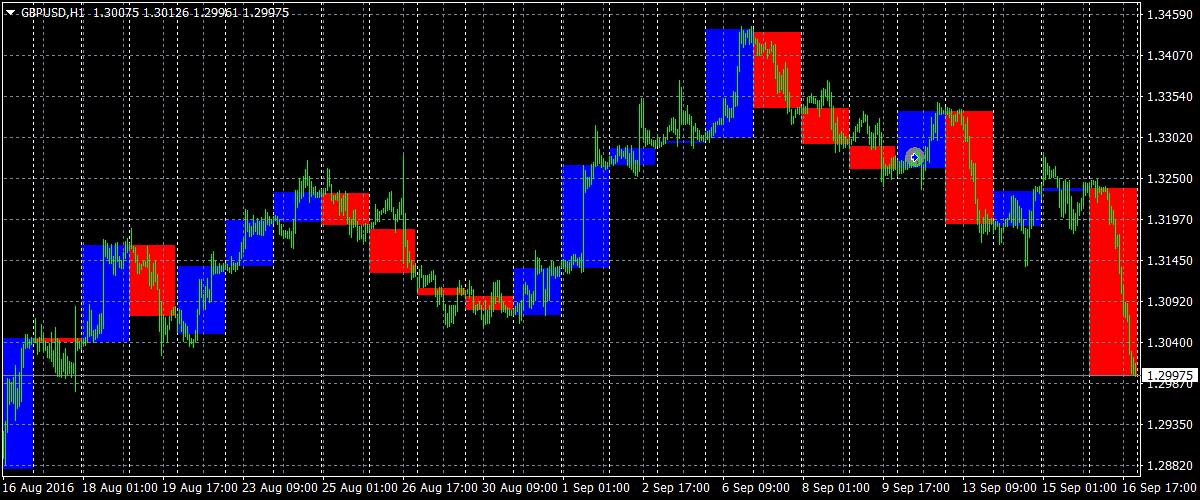Click the triangle arrow beside GBPUSD,H1

coord(10,12)
